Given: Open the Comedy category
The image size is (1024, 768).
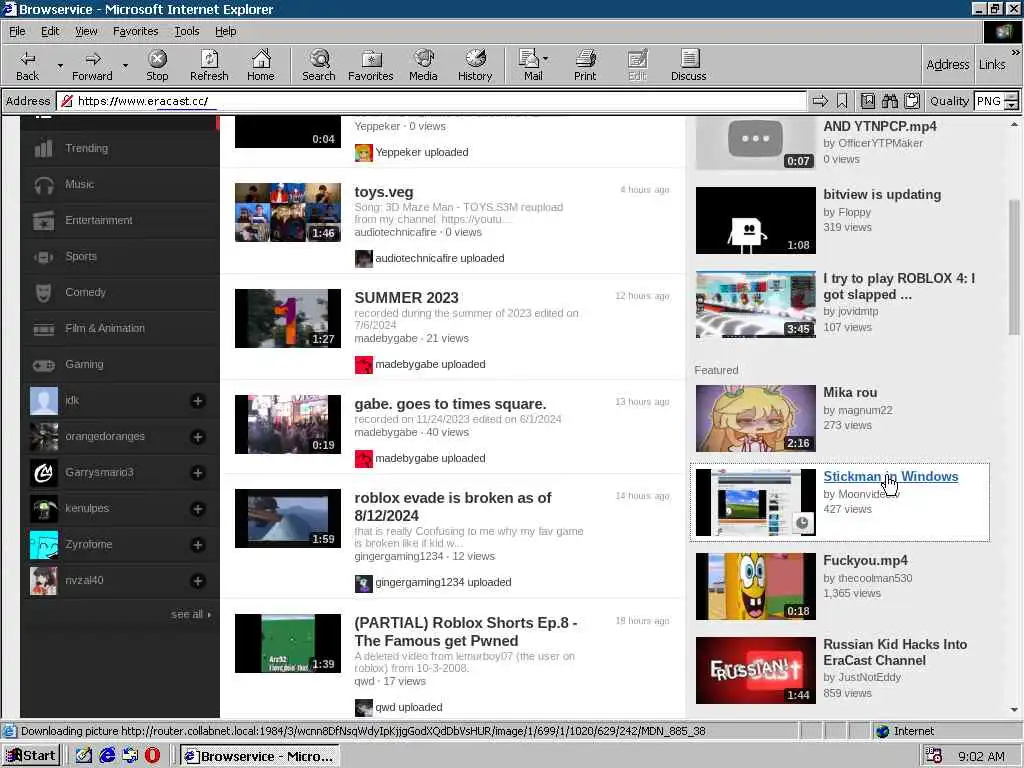Looking at the screenshot, I should [120, 292].
